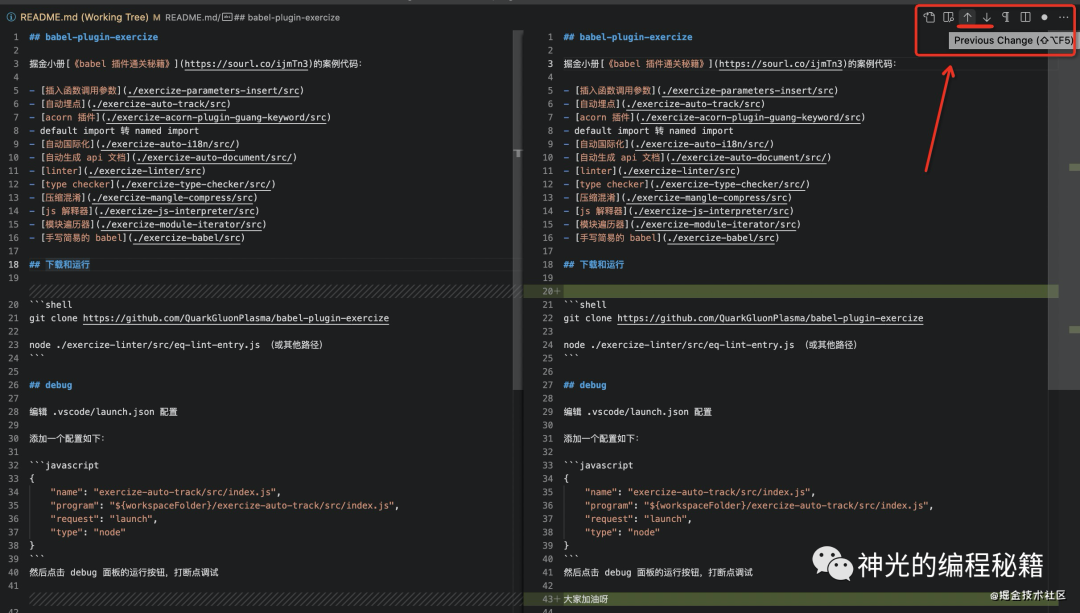This screenshot has width=1080, height=613.
Task: Click exercize-acorn-plugin-guang-keyword/src link in left pane
Action: click(216, 117)
